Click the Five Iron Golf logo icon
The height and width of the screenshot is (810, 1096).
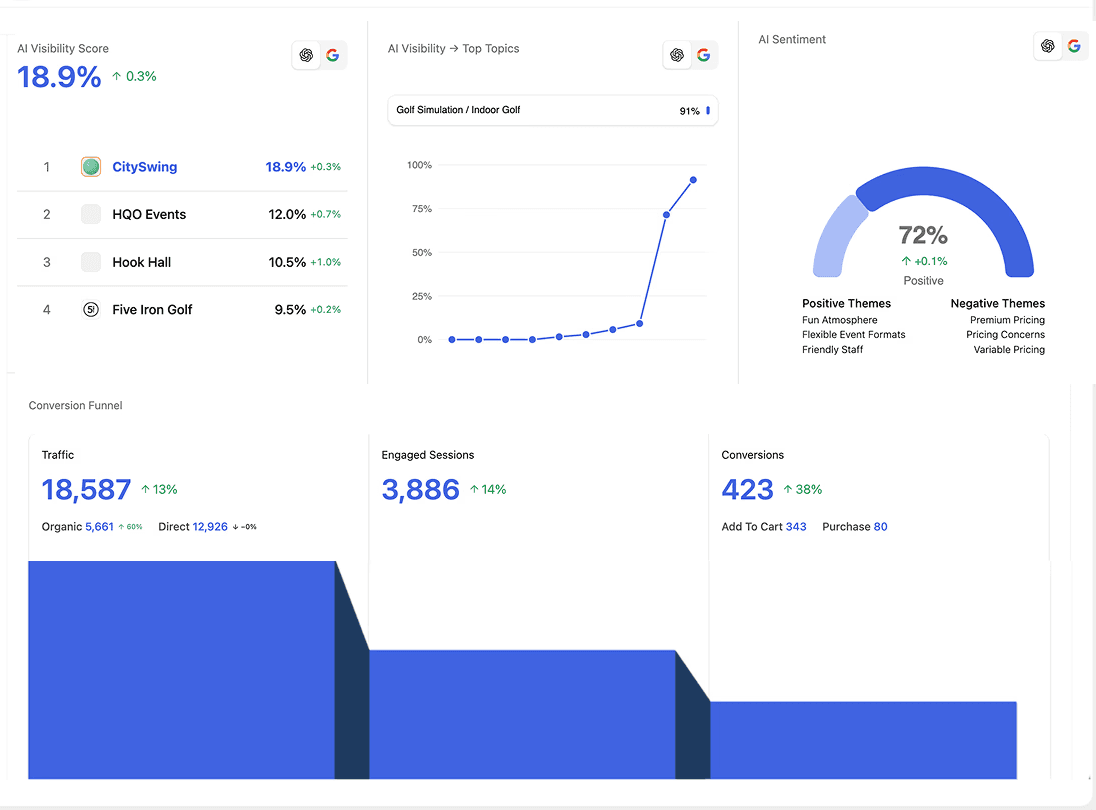point(91,310)
